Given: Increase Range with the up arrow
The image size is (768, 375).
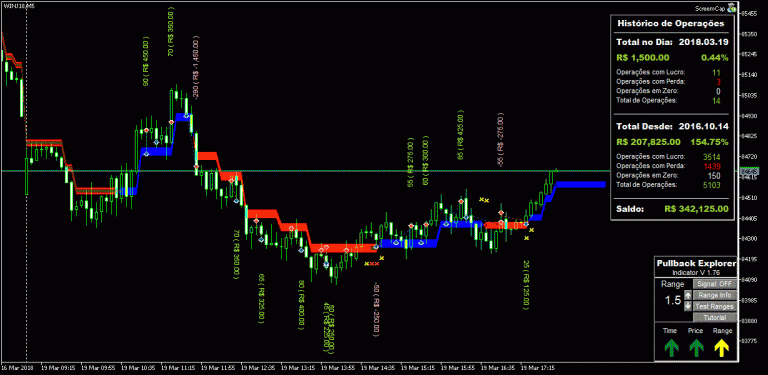Looking at the screenshot, I should 688,295.
